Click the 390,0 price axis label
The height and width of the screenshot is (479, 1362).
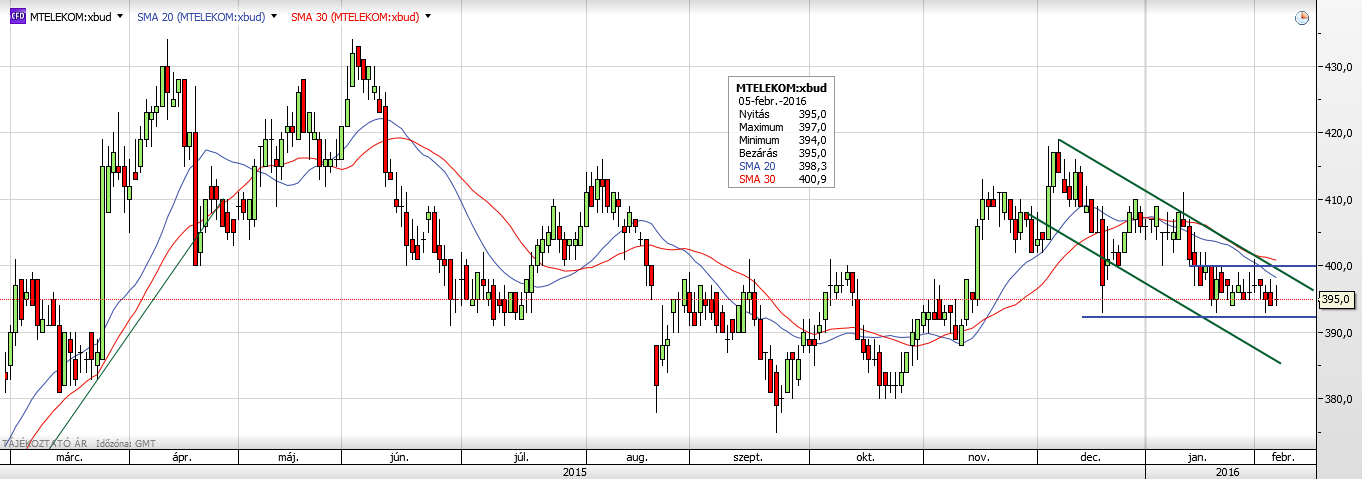1338,333
